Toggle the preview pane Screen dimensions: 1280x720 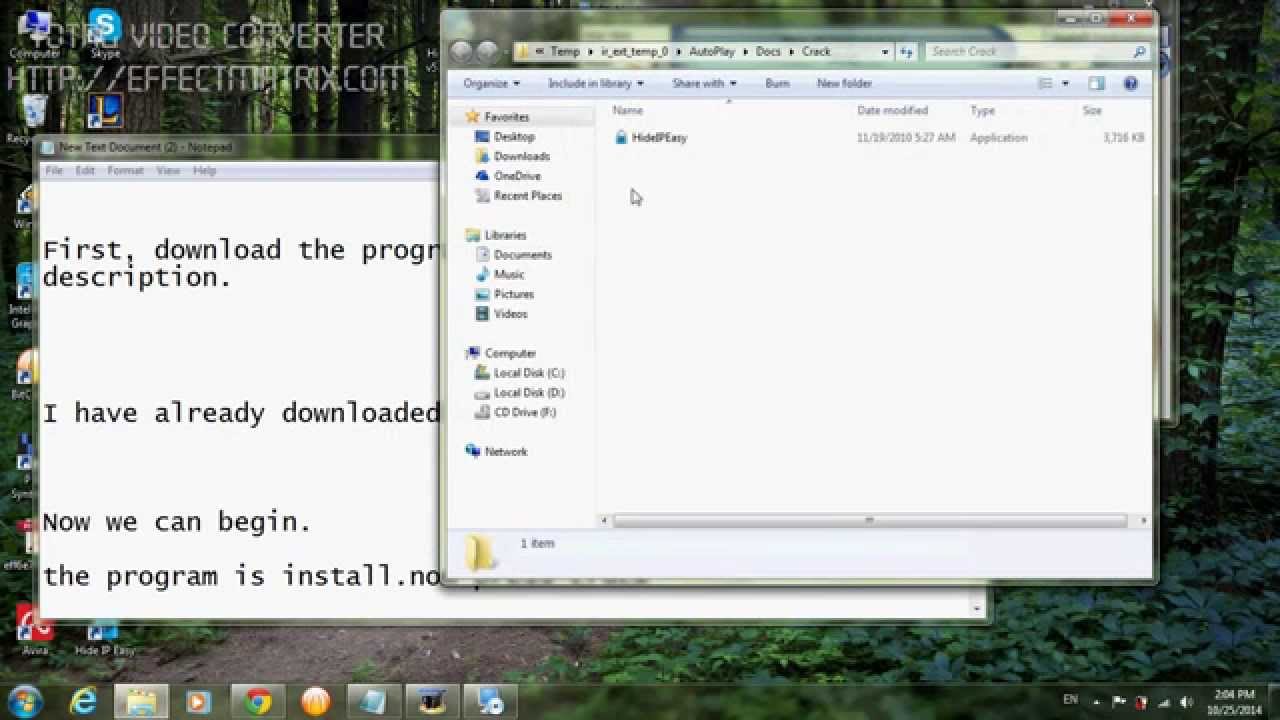coord(1097,84)
